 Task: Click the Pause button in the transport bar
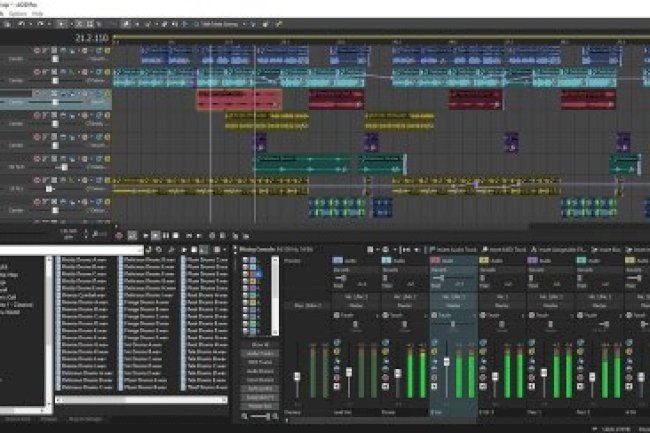pyautogui.click(x=166, y=236)
